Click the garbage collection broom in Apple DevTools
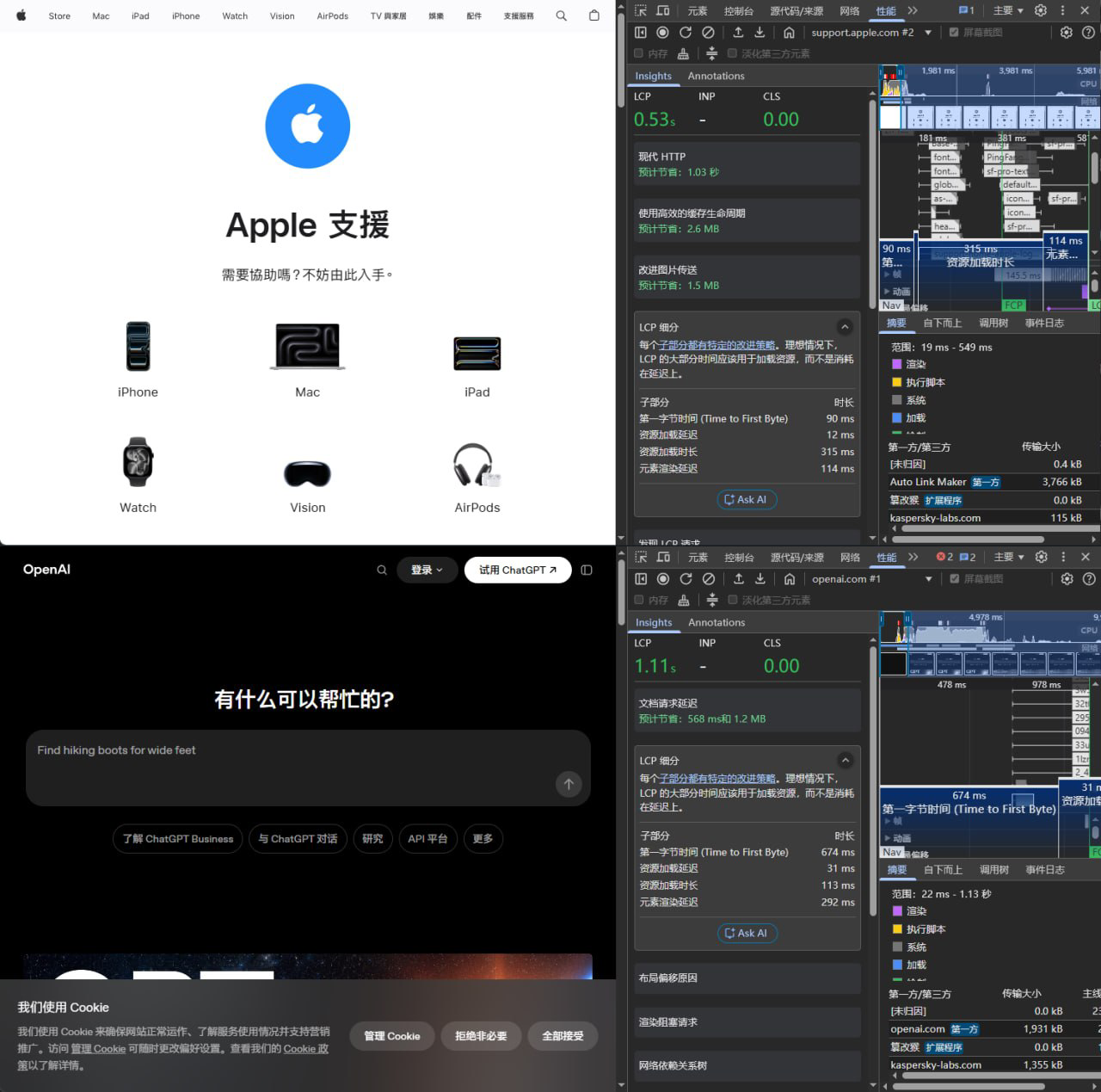 (x=683, y=53)
